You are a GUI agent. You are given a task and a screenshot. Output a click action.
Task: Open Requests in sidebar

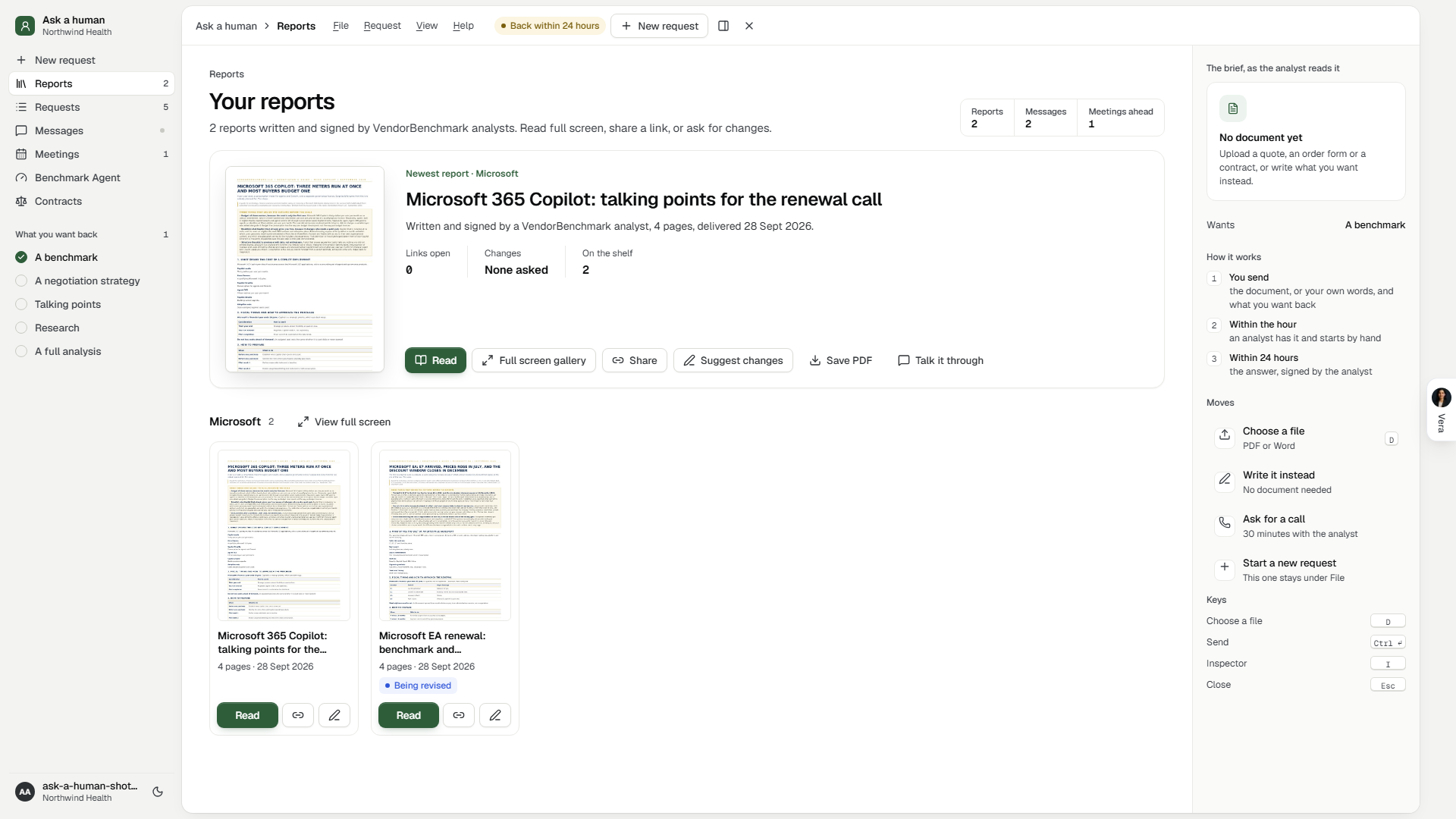[x=91, y=107]
